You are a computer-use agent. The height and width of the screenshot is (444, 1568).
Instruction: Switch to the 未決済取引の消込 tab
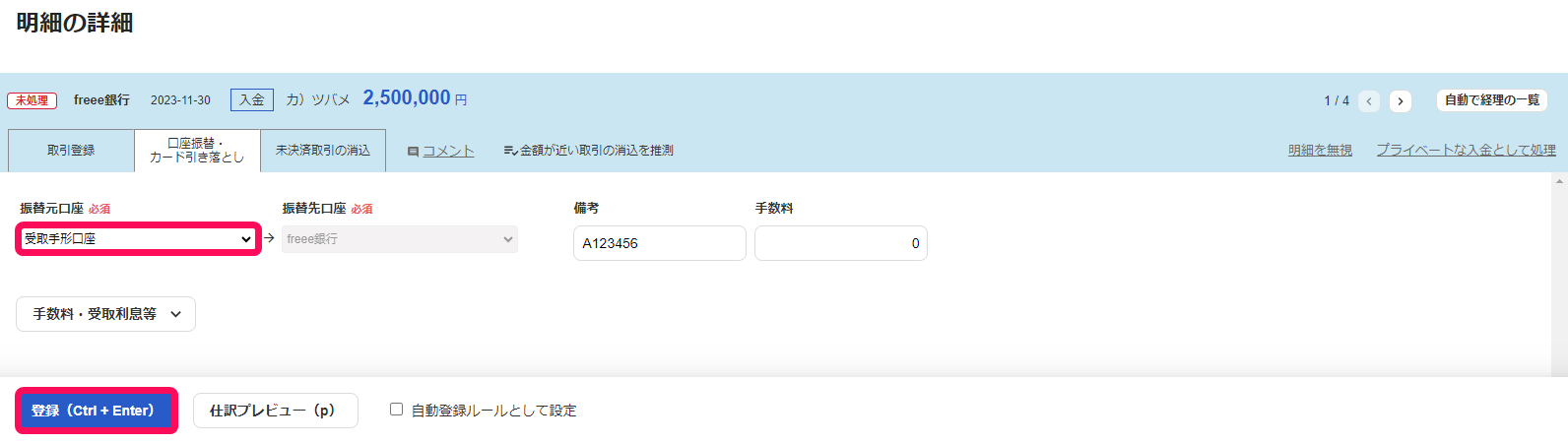[x=323, y=151]
